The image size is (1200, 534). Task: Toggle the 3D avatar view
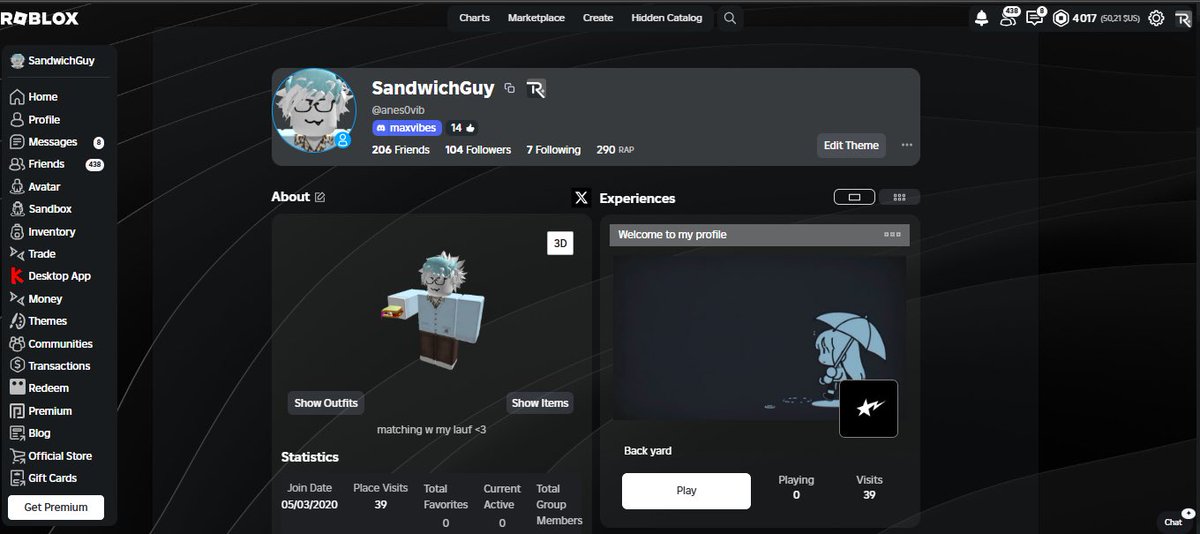560,243
